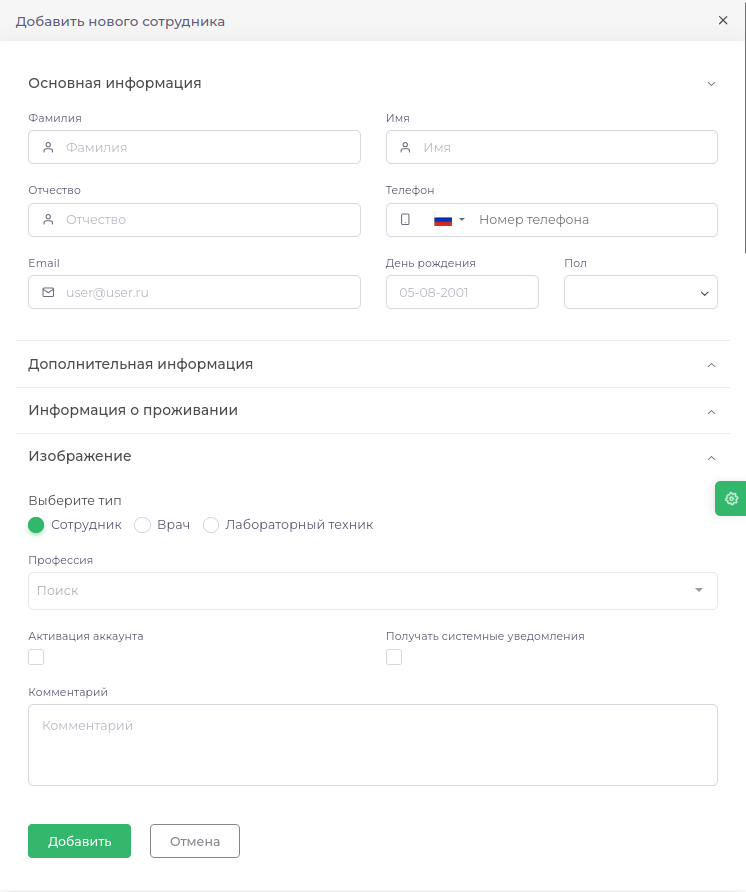Click the phone icon in Телефон field

(405, 220)
